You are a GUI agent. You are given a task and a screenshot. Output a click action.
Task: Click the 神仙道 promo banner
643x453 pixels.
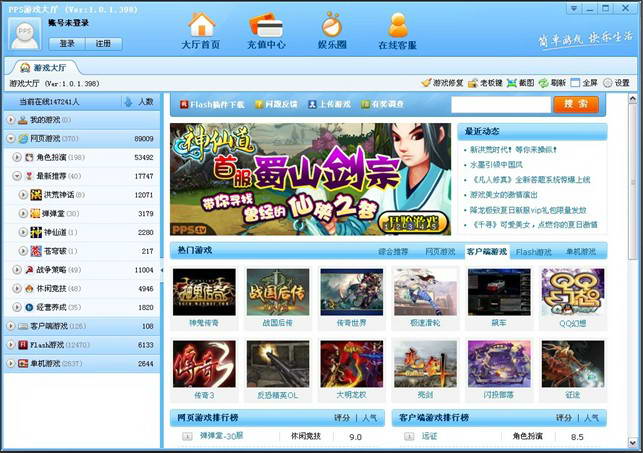310,179
